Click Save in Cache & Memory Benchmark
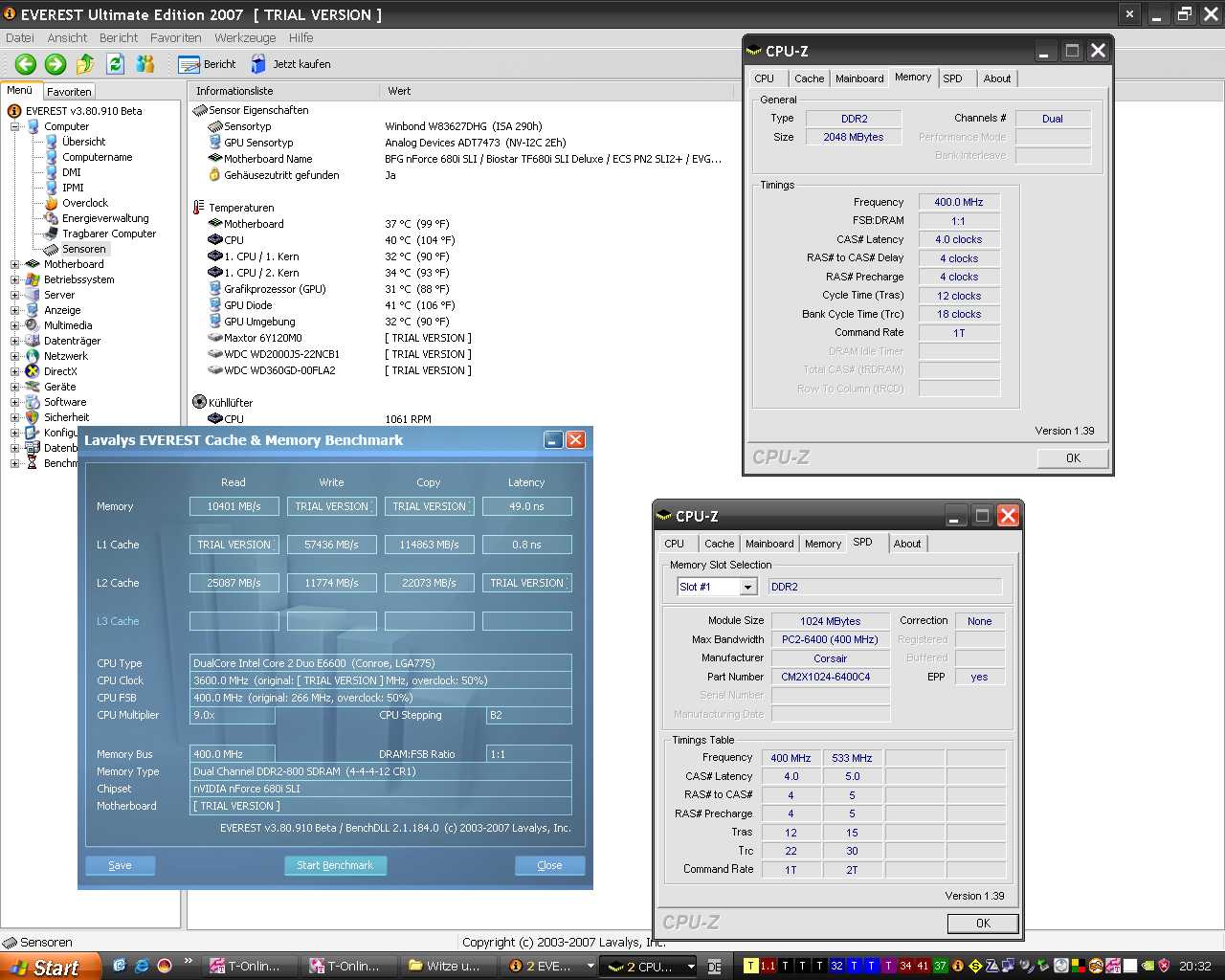This screenshot has width=1225, height=980. click(x=120, y=865)
